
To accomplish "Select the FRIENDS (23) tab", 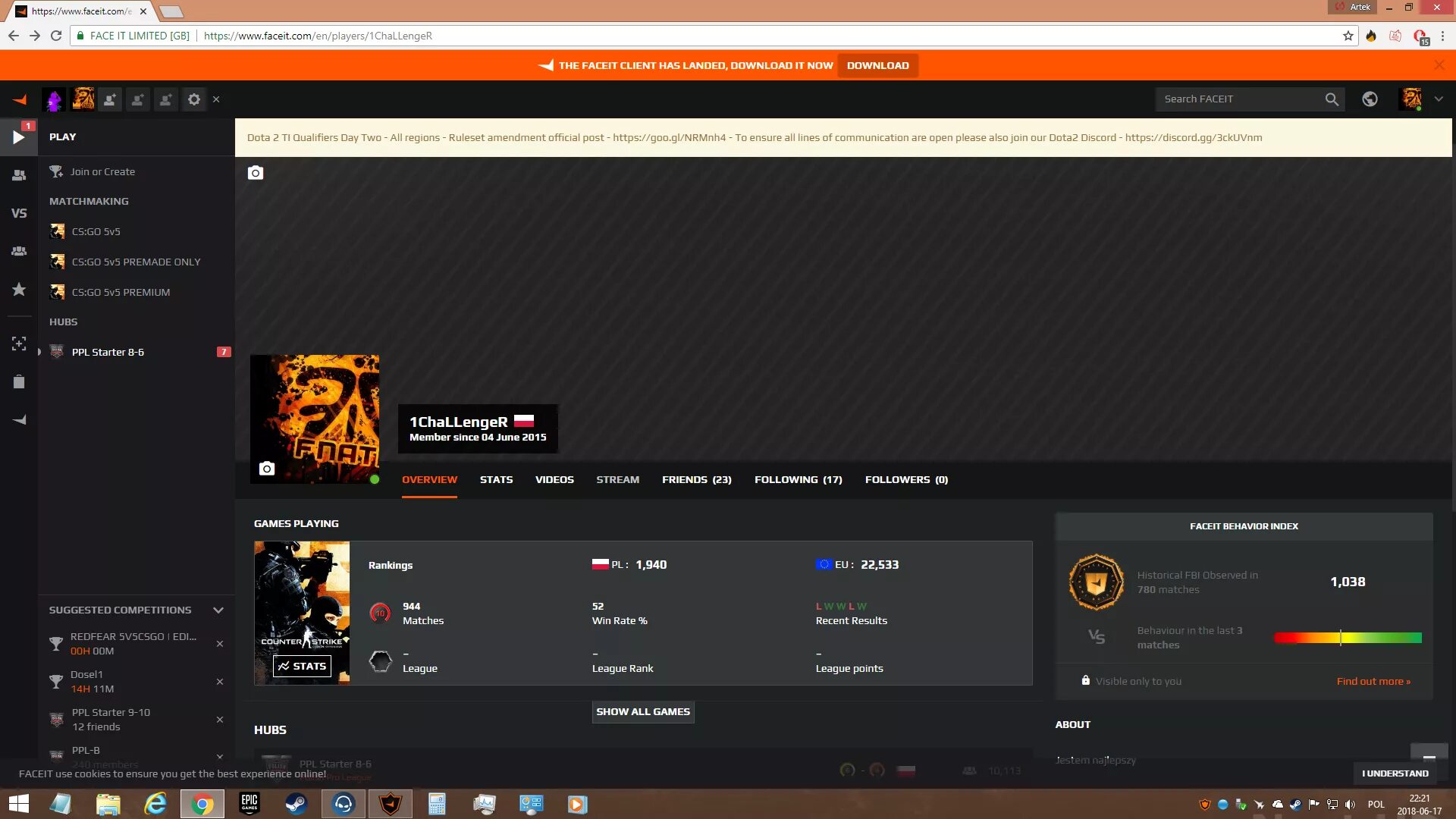I will tap(696, 479).
